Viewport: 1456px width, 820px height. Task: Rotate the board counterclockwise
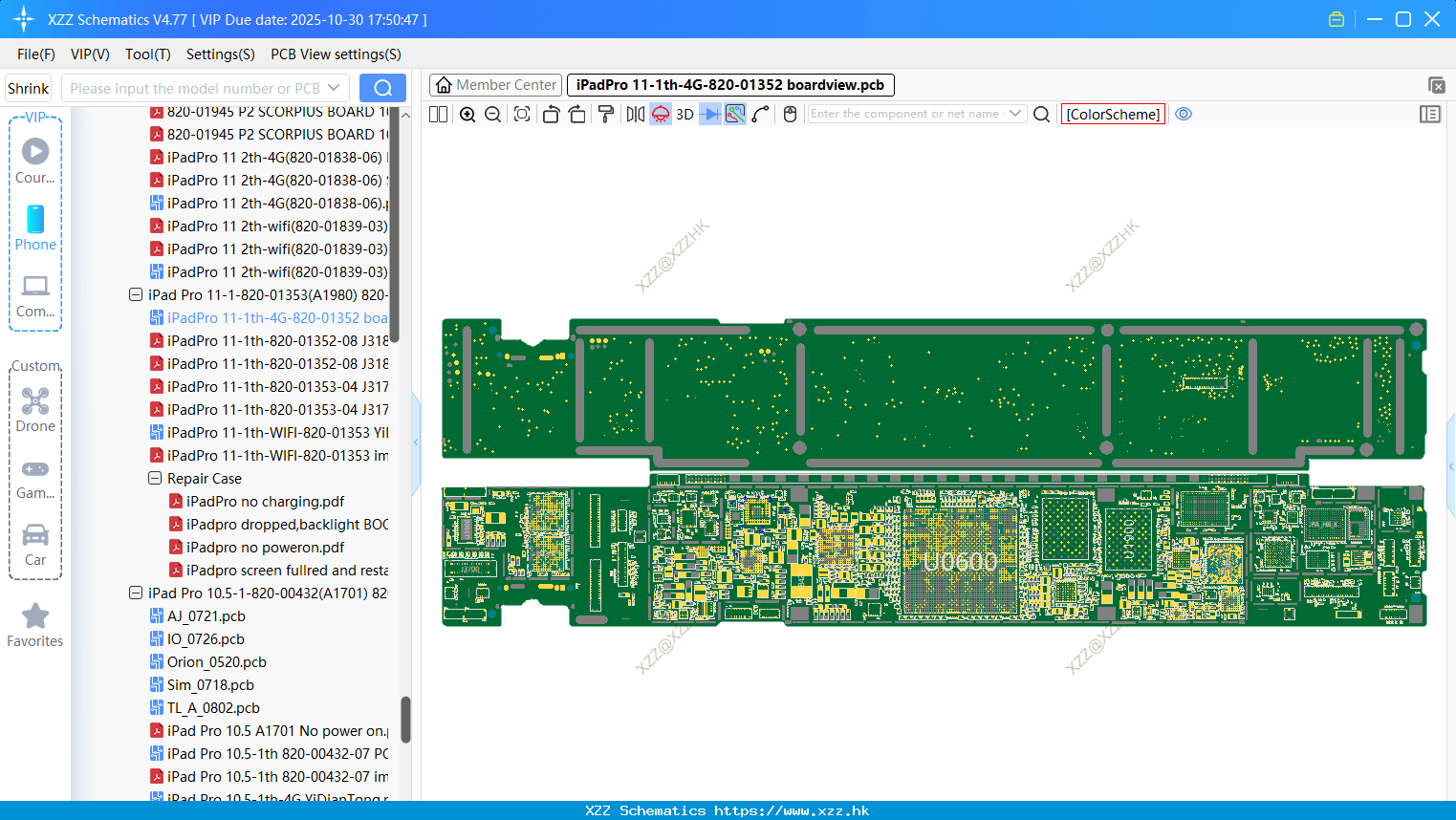click(551, 114)
